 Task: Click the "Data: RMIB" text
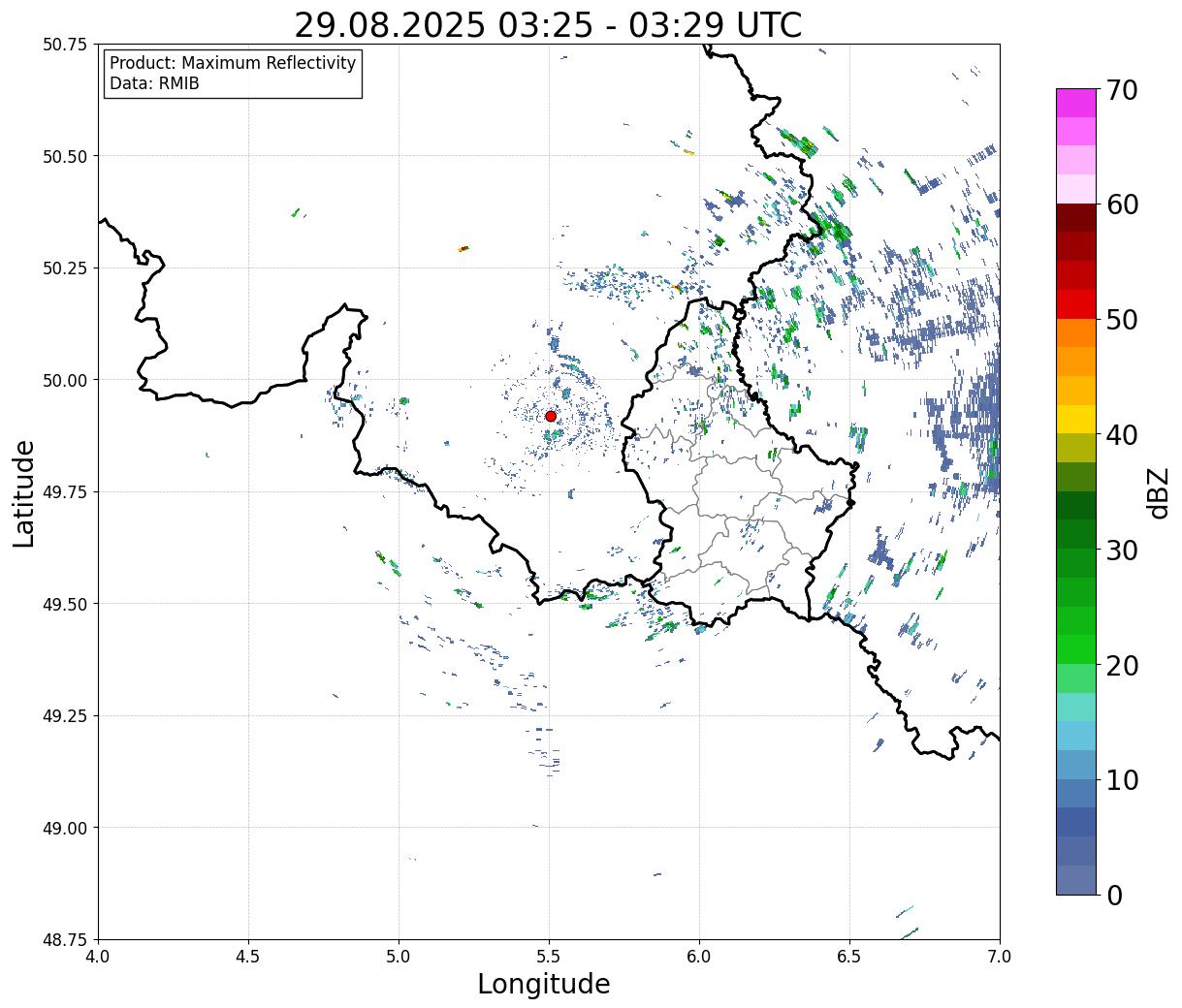click(154, 84)
